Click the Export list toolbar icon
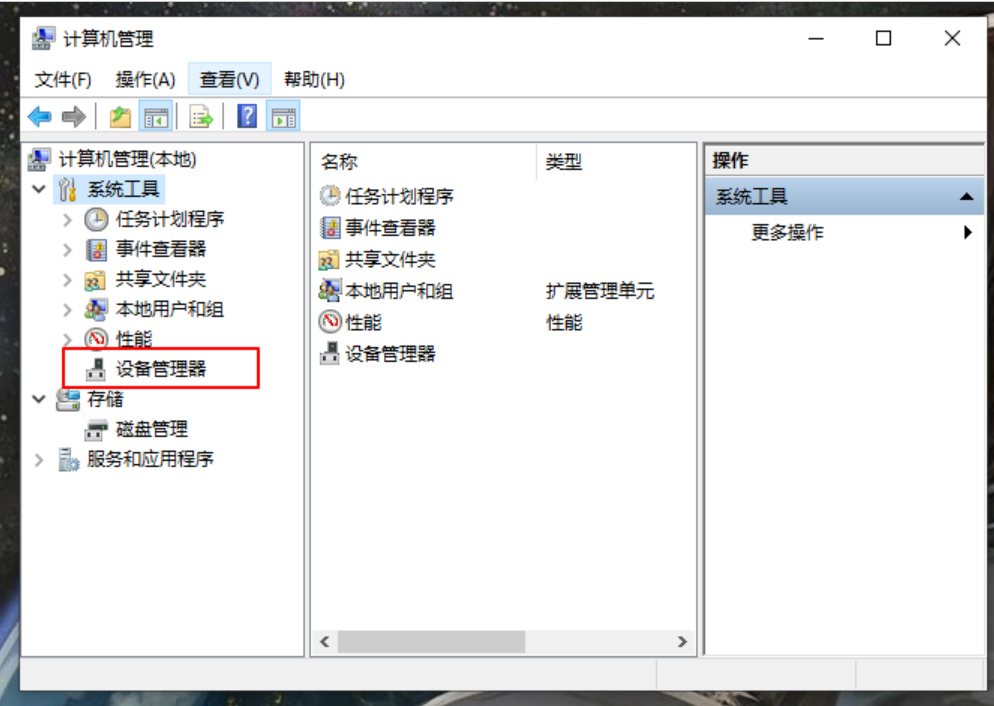The width and height of the screenshot is (994, 706). (x=201, y=117)
